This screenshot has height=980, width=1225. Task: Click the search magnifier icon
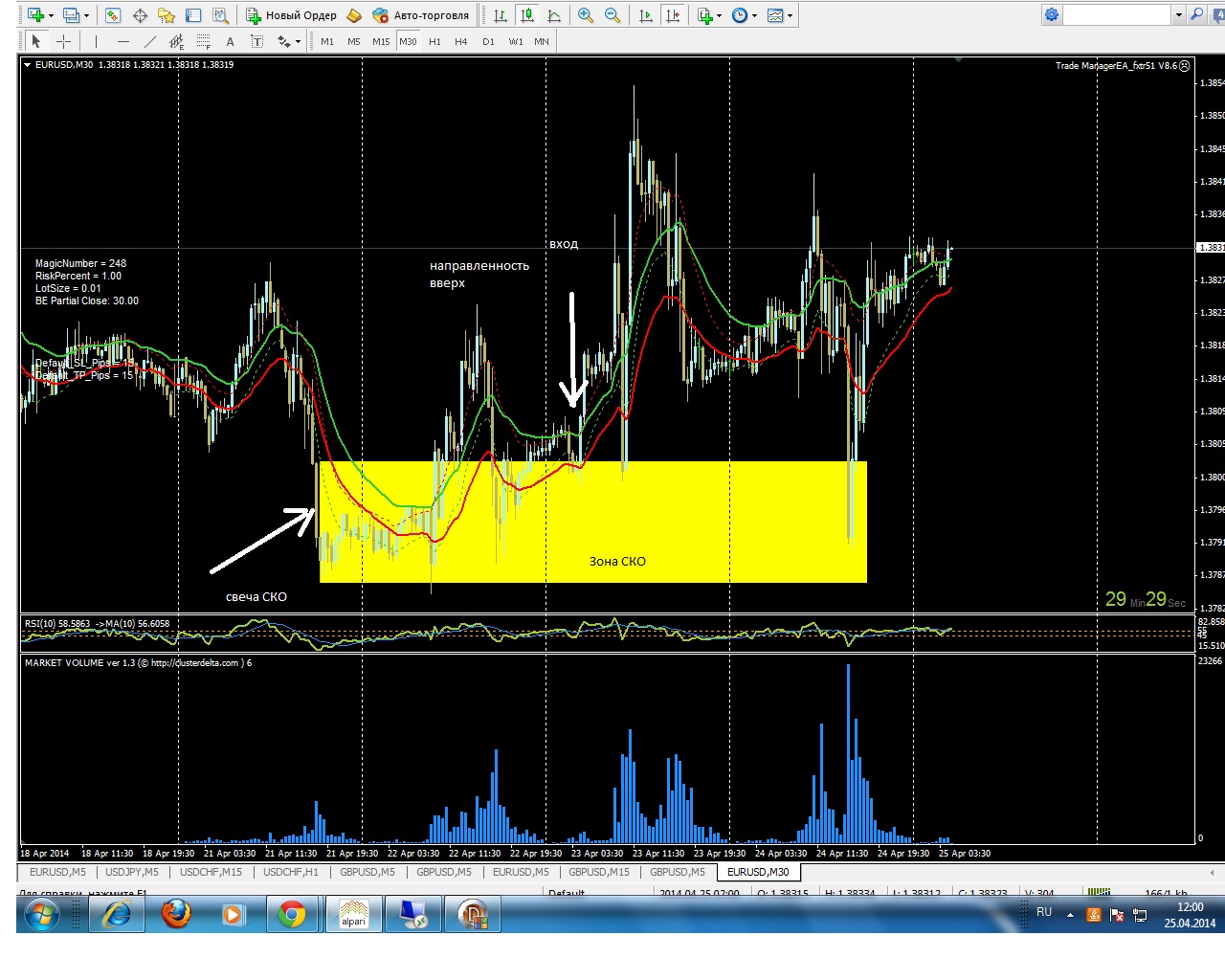1196,15
